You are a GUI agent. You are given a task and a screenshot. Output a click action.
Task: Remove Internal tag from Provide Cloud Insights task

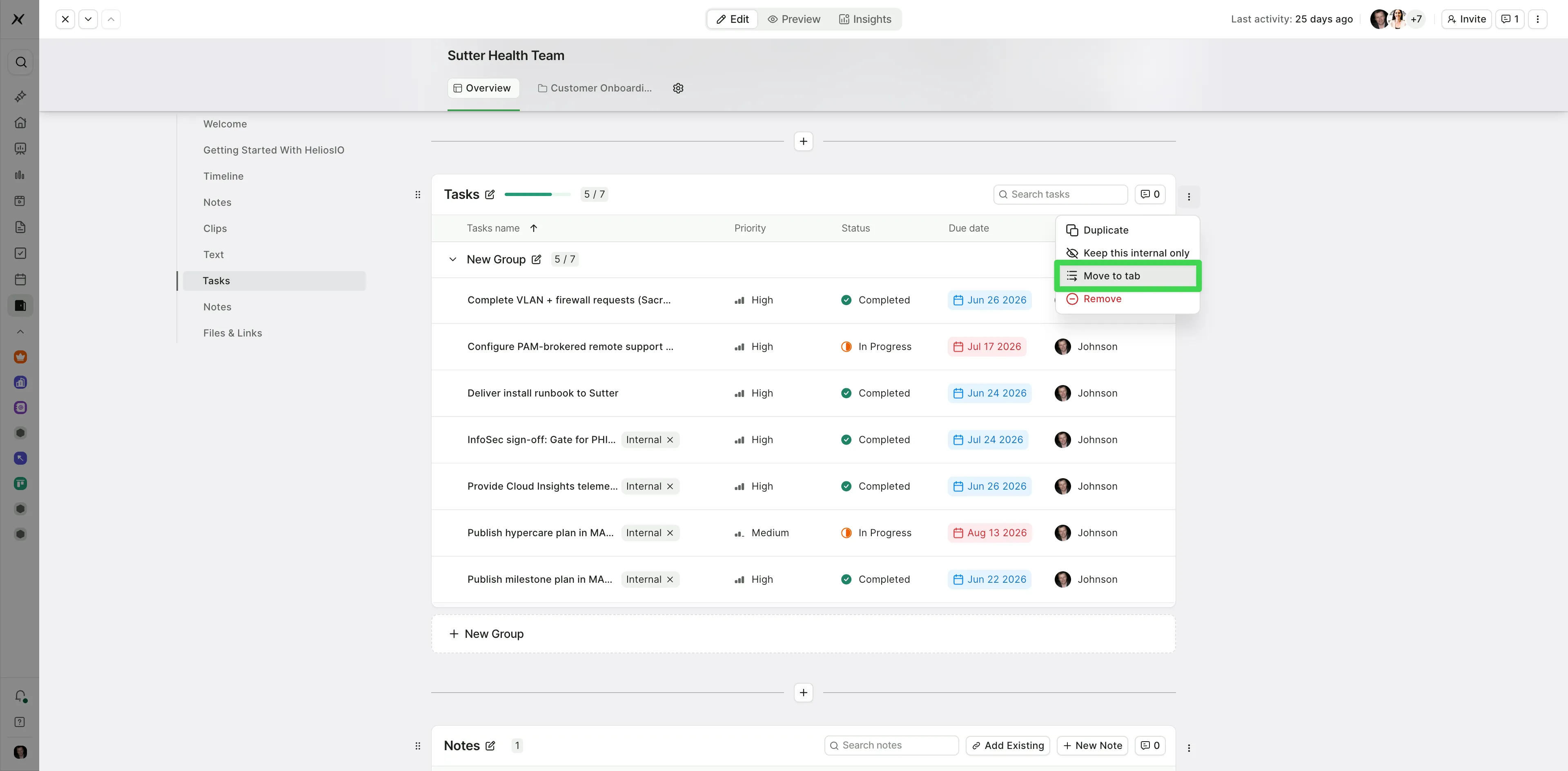tap(670, 486)
